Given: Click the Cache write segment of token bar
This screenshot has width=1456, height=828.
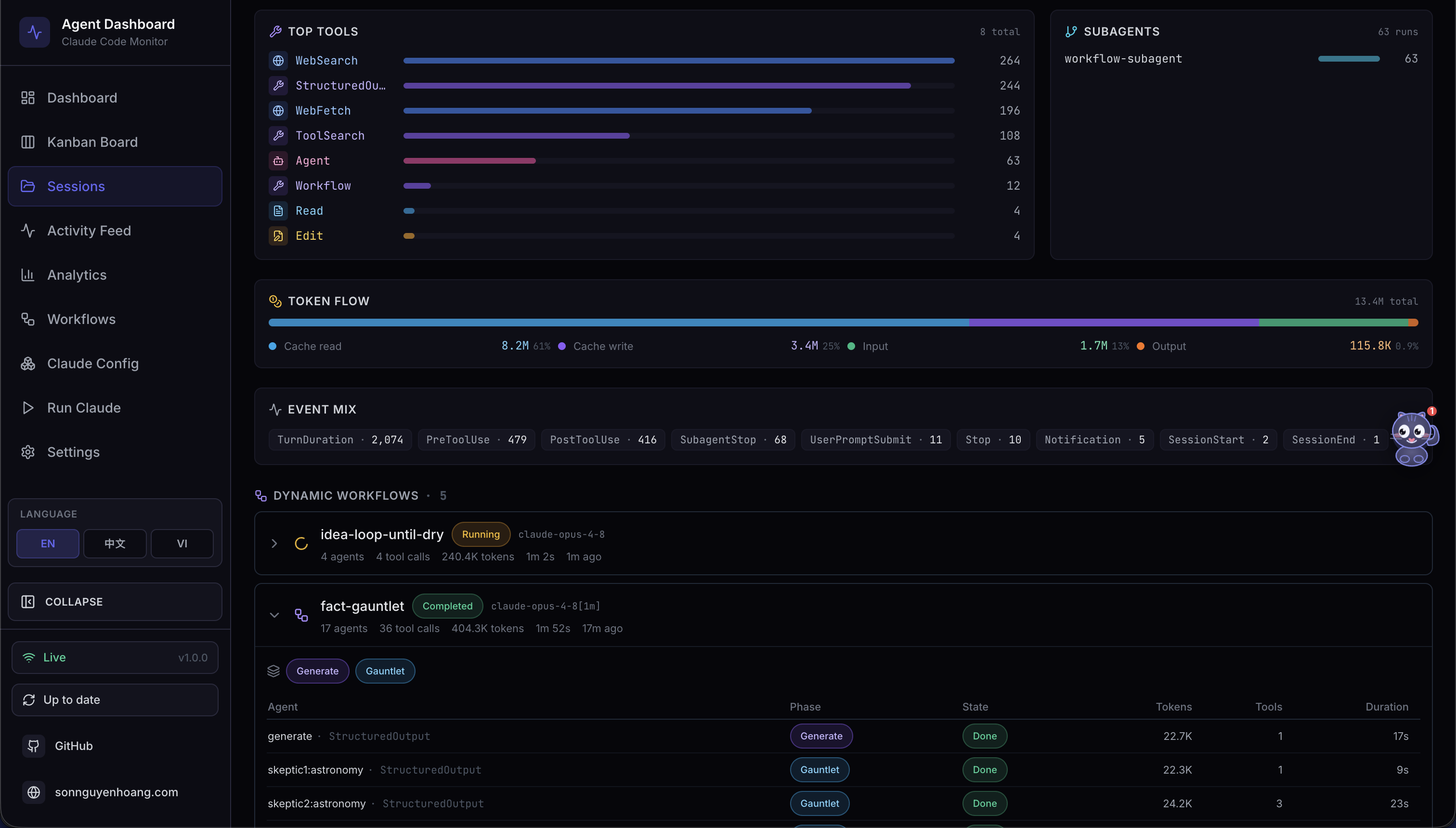Looking at the screenshot, I should pos(1114,323).
